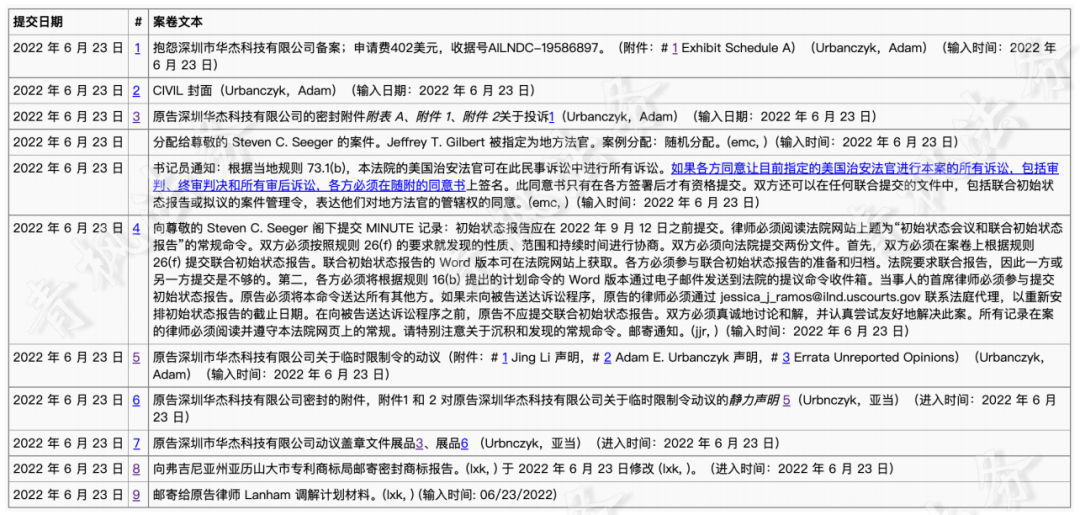1080x515 pixels.
Task: Click the date cell of the CIVIL 封面 row
Action: pyautogui.click(x=68, y=91)
